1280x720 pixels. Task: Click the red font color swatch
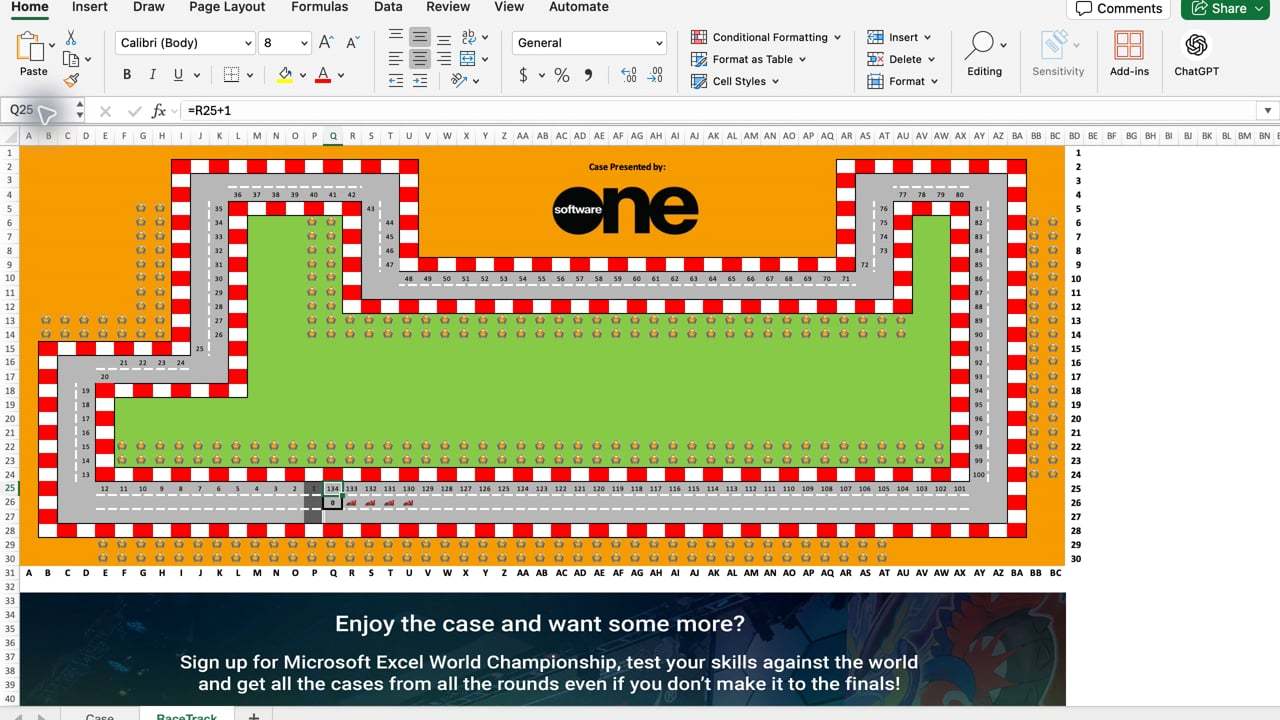click(x=323, y=75)
